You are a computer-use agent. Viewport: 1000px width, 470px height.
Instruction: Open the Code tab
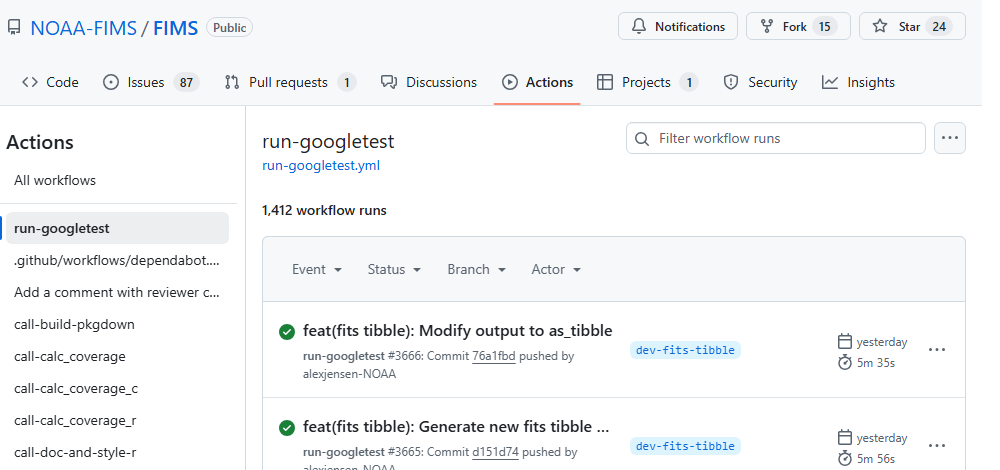[50, 82]
